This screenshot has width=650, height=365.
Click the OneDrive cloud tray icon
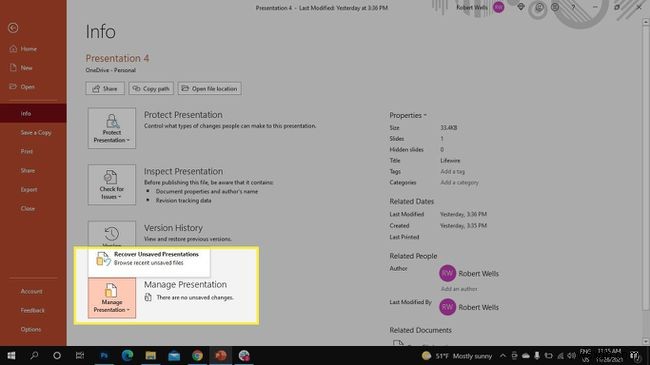(x=526, y=356)
